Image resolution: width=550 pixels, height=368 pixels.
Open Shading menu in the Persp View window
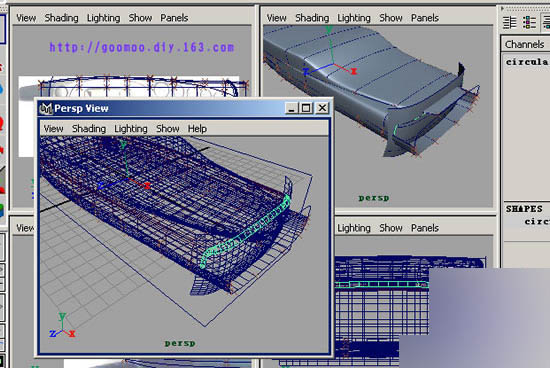(89, 129)
